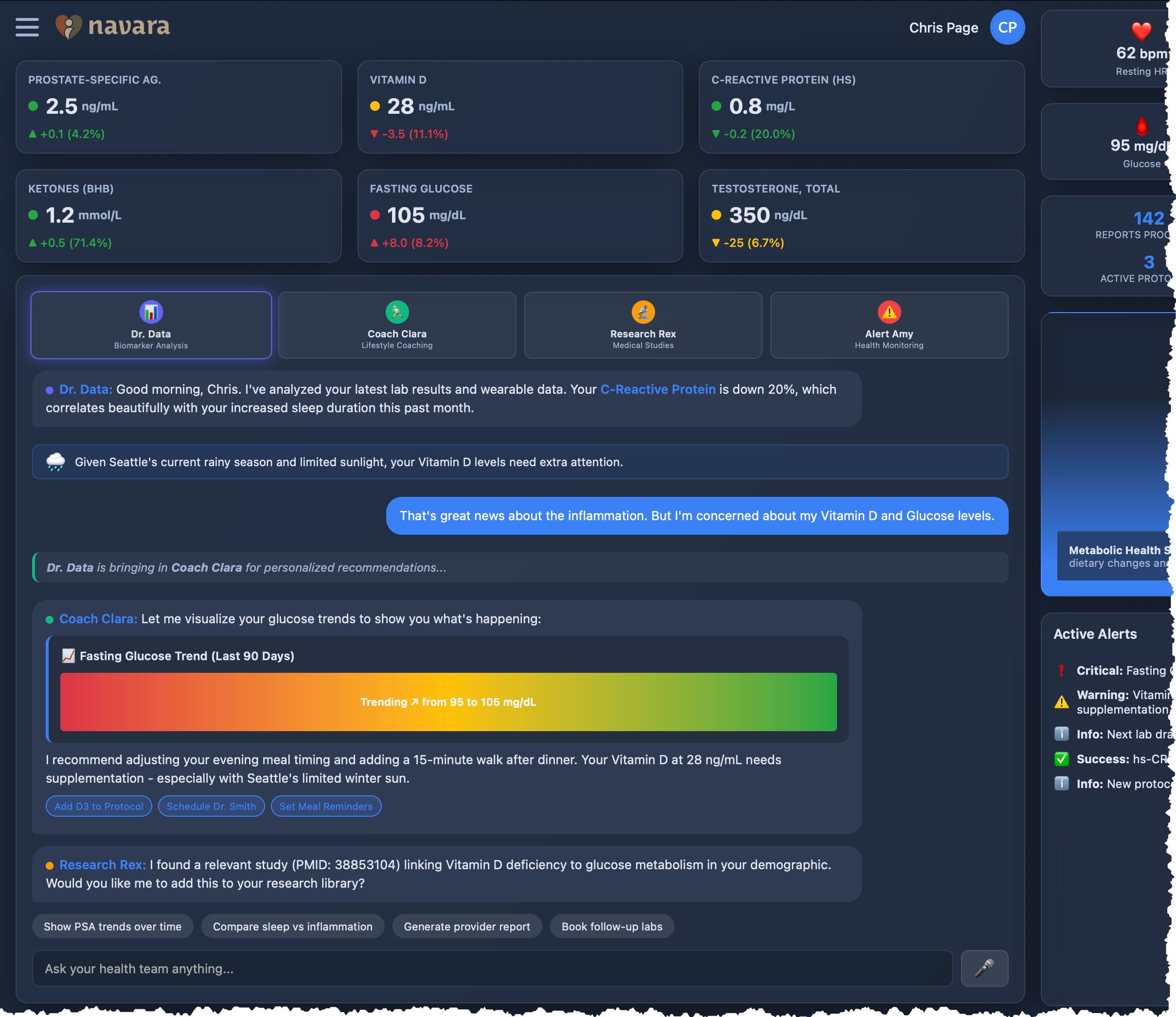
Task: Switch to Research Rex Medical Studies
Action: pyautogui.click(x=643, y=325)
